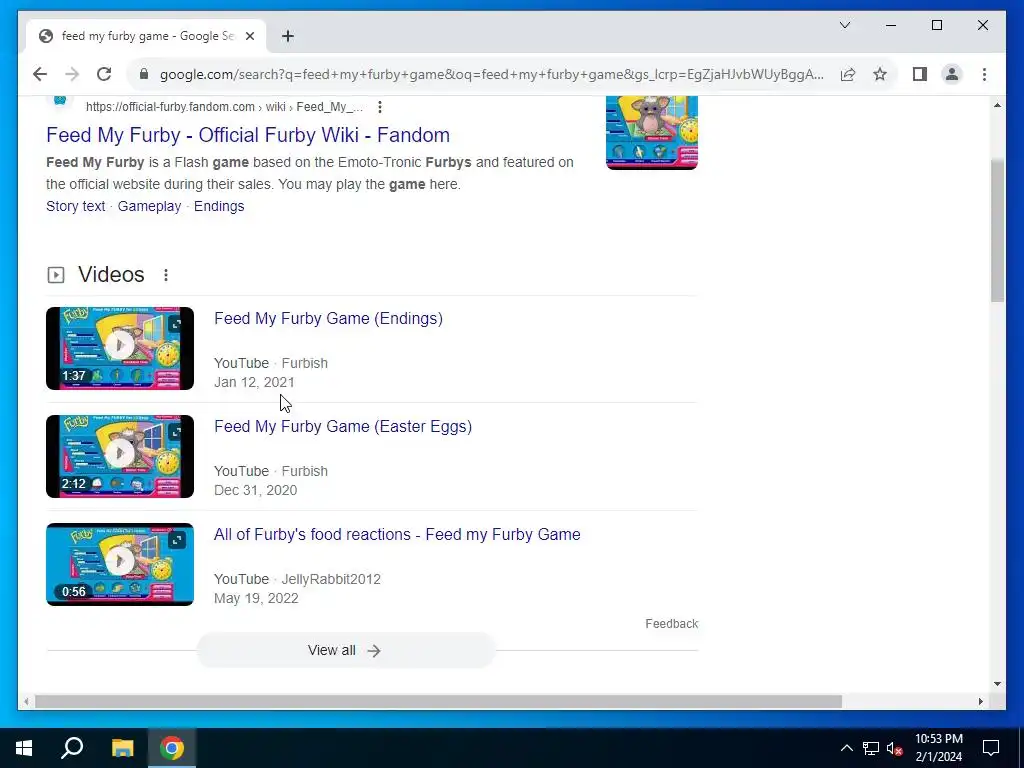Open File Explorer from the taskbar
The width and height of the screenshot is (1024, 768).
(122, 748)
